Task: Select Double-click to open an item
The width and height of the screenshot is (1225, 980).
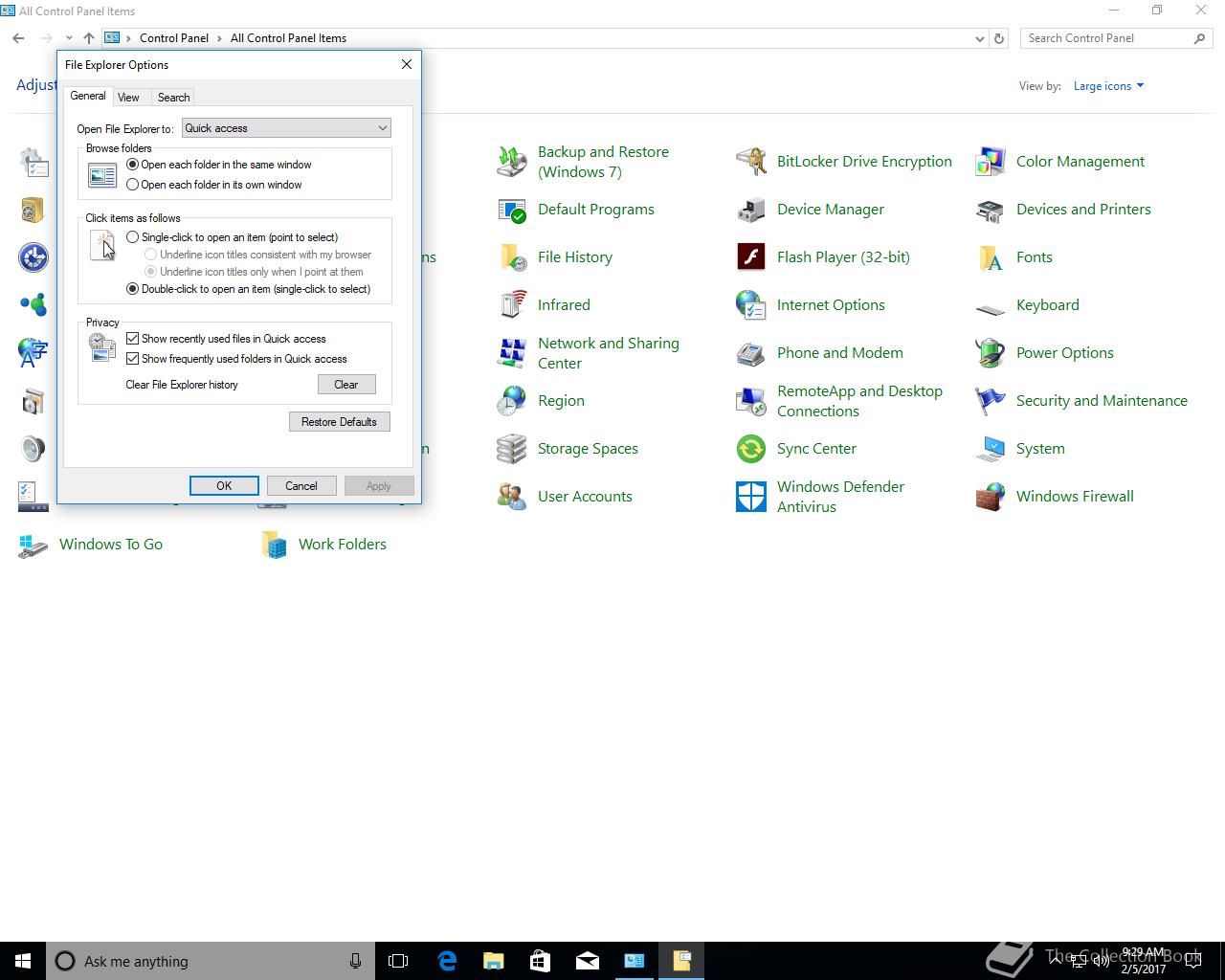Action: click(x=133, y=289)
